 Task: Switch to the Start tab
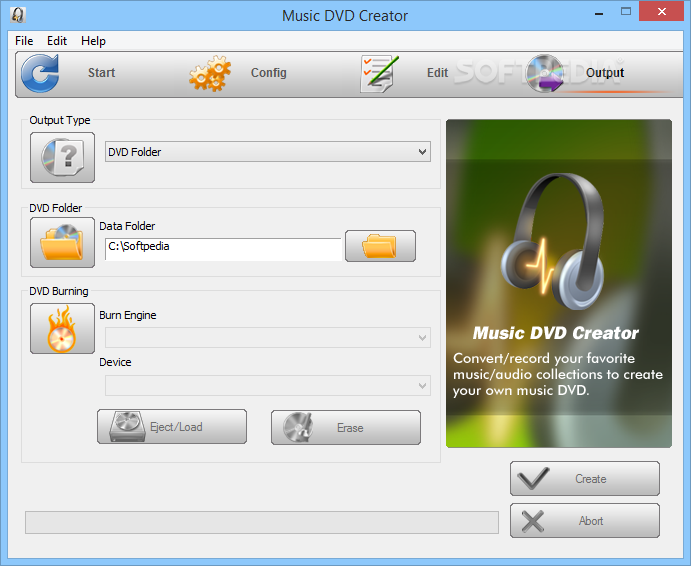coord(101,73)
